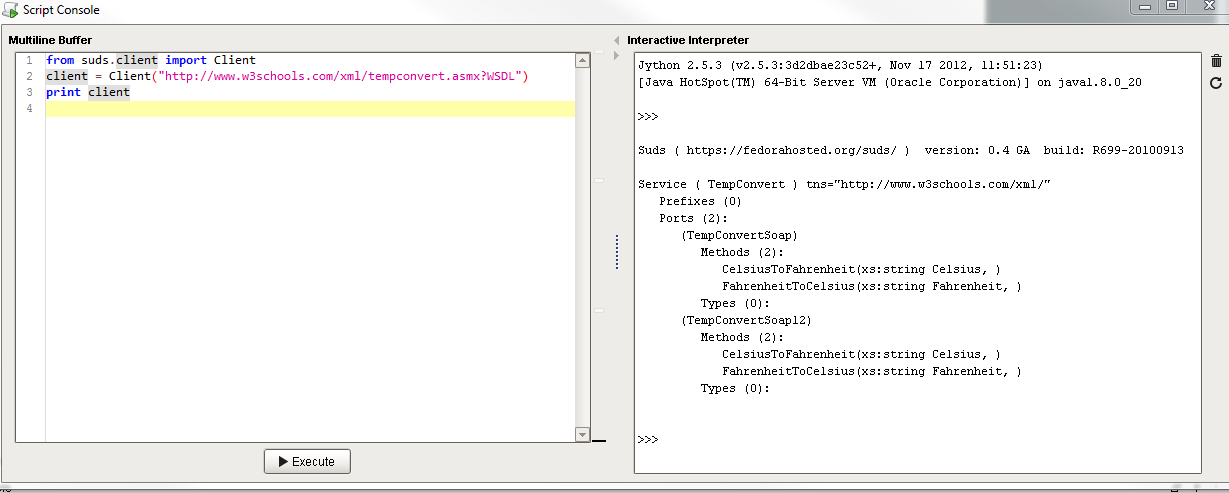Image resolution: width=1229 pixels, height=493 pixels.
Task: Click the 'from suds.client import Client' line
Action: pyautogui.click(x=150, y=60)
